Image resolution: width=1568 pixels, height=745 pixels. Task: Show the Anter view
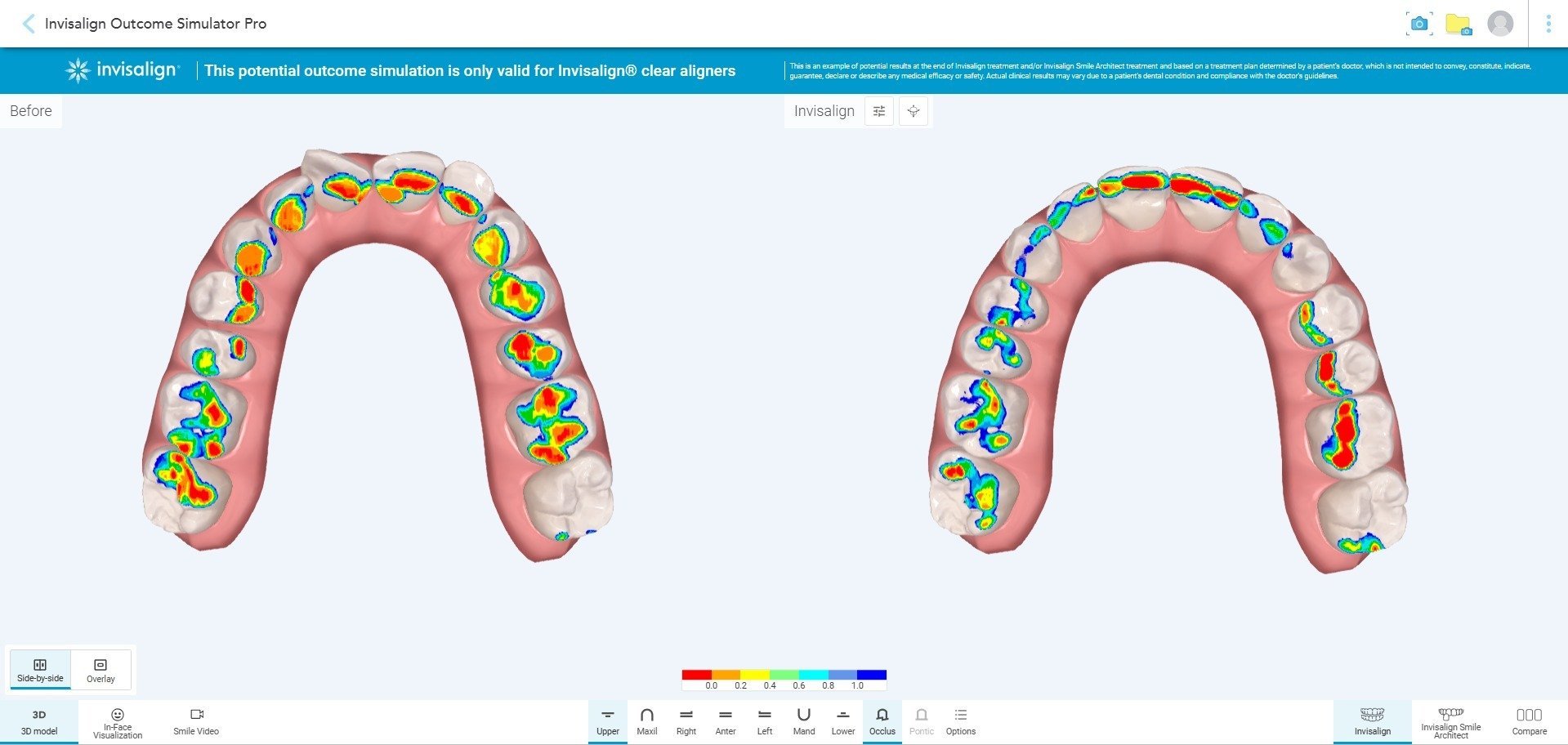tap(726, 722)
